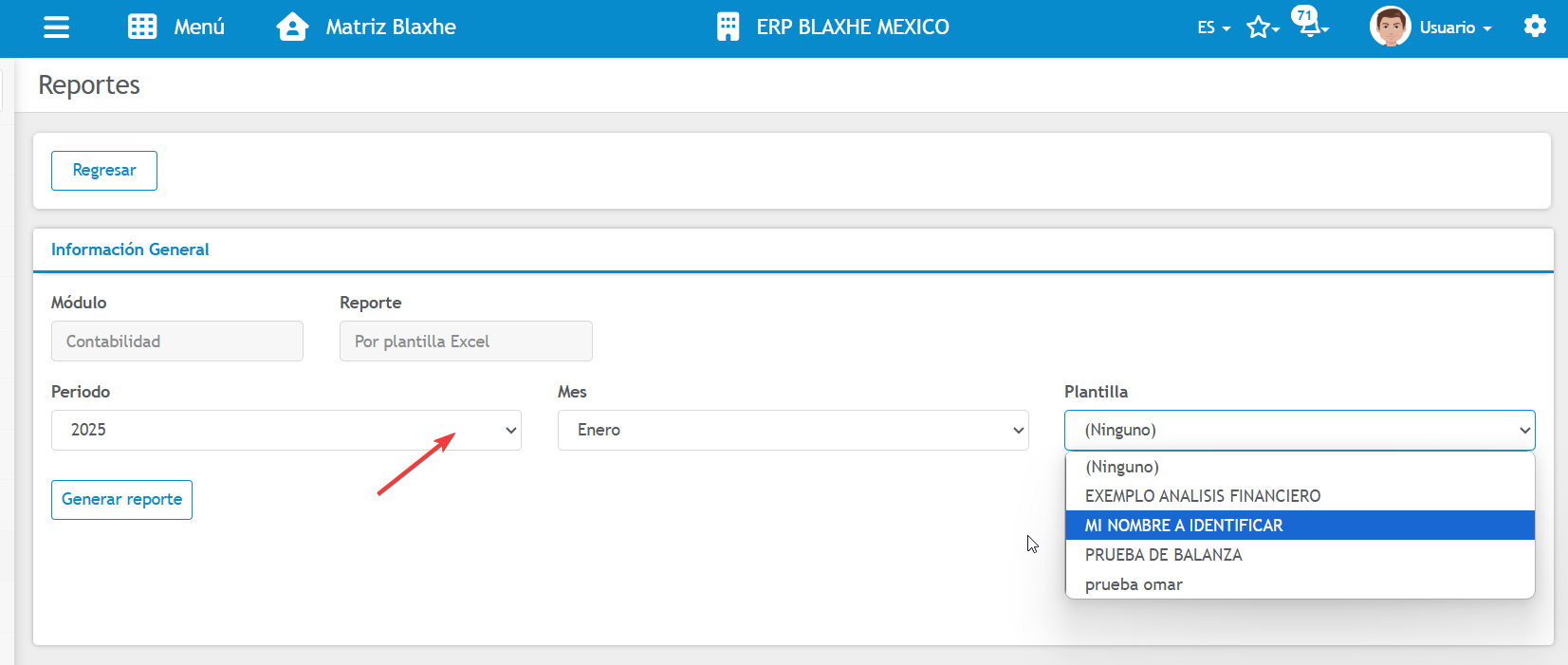1568x665 pixels.
Task: Select MI NOMBRE A IDENTIFICAR template
Action: 1300,526
